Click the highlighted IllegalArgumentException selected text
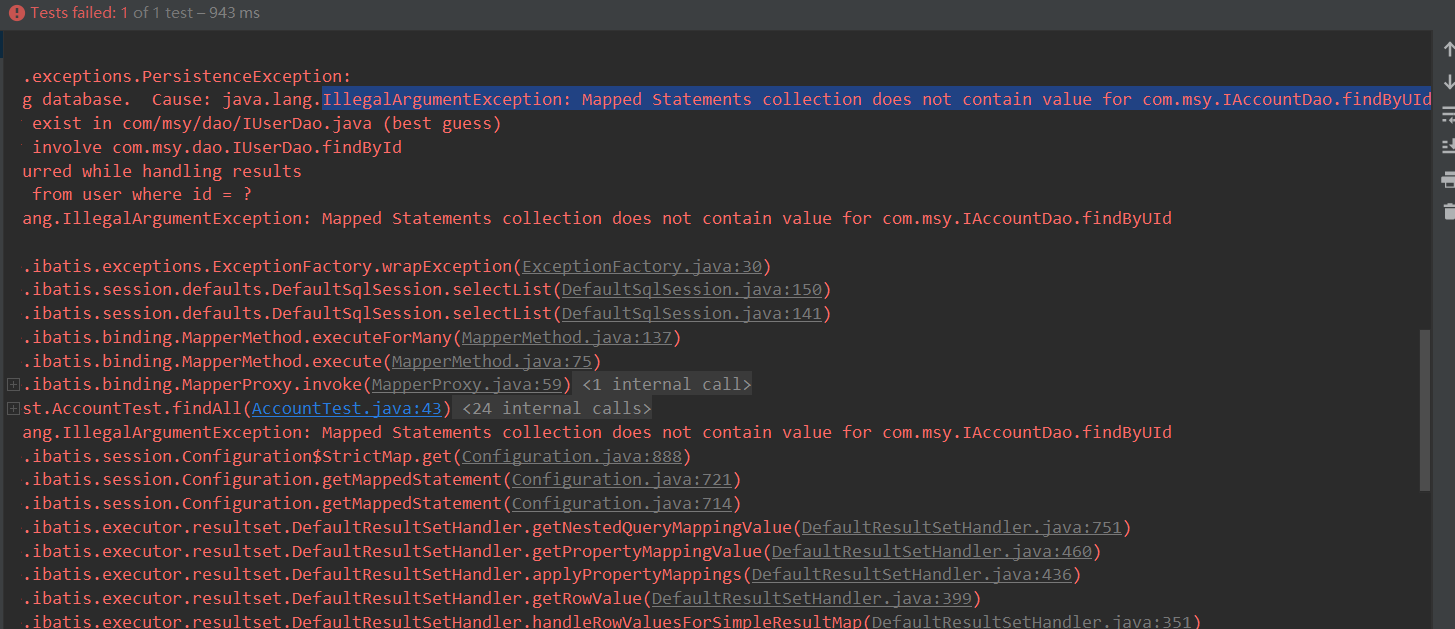This screenshot has height=629, width=1455. click(876, 99)
